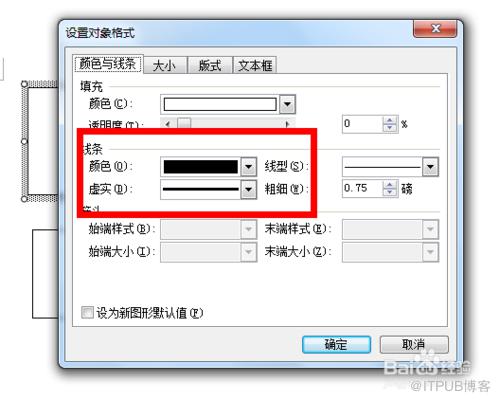This screenshot has height=401, width=500.
Task: Click the transparency slider left arrow
Action: tap(168, 124)
